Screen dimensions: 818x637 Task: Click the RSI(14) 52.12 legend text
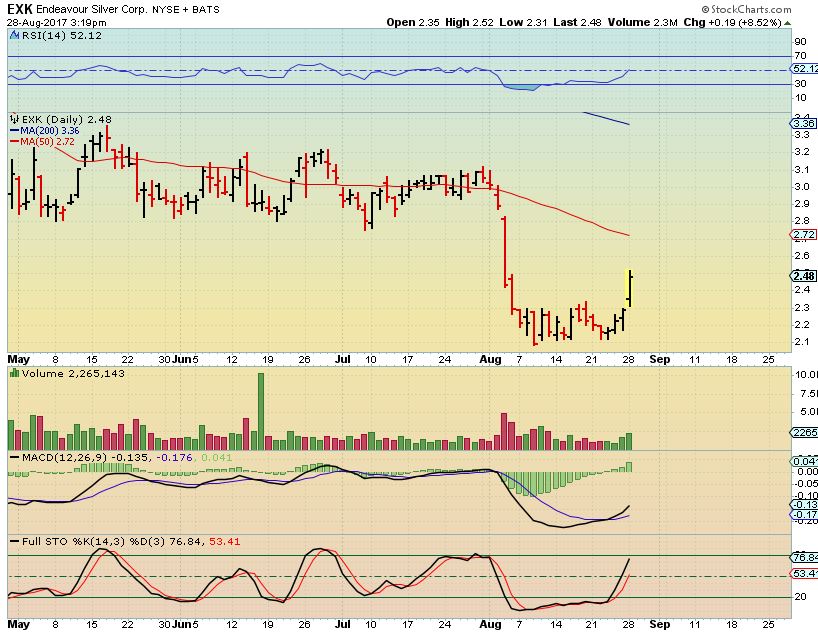pyautogui.click(x=62, y=35)
